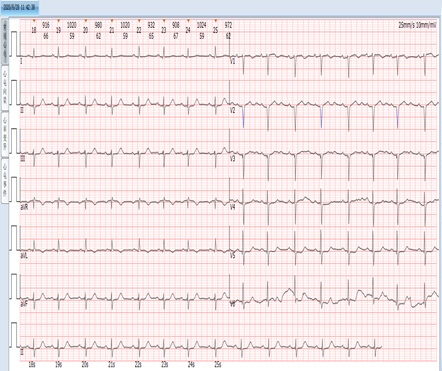Image resolution: width=442 pixels, height=371 pixels.
Task: Open the first selected vertical sidebar tab
Action: pos(5,42)
